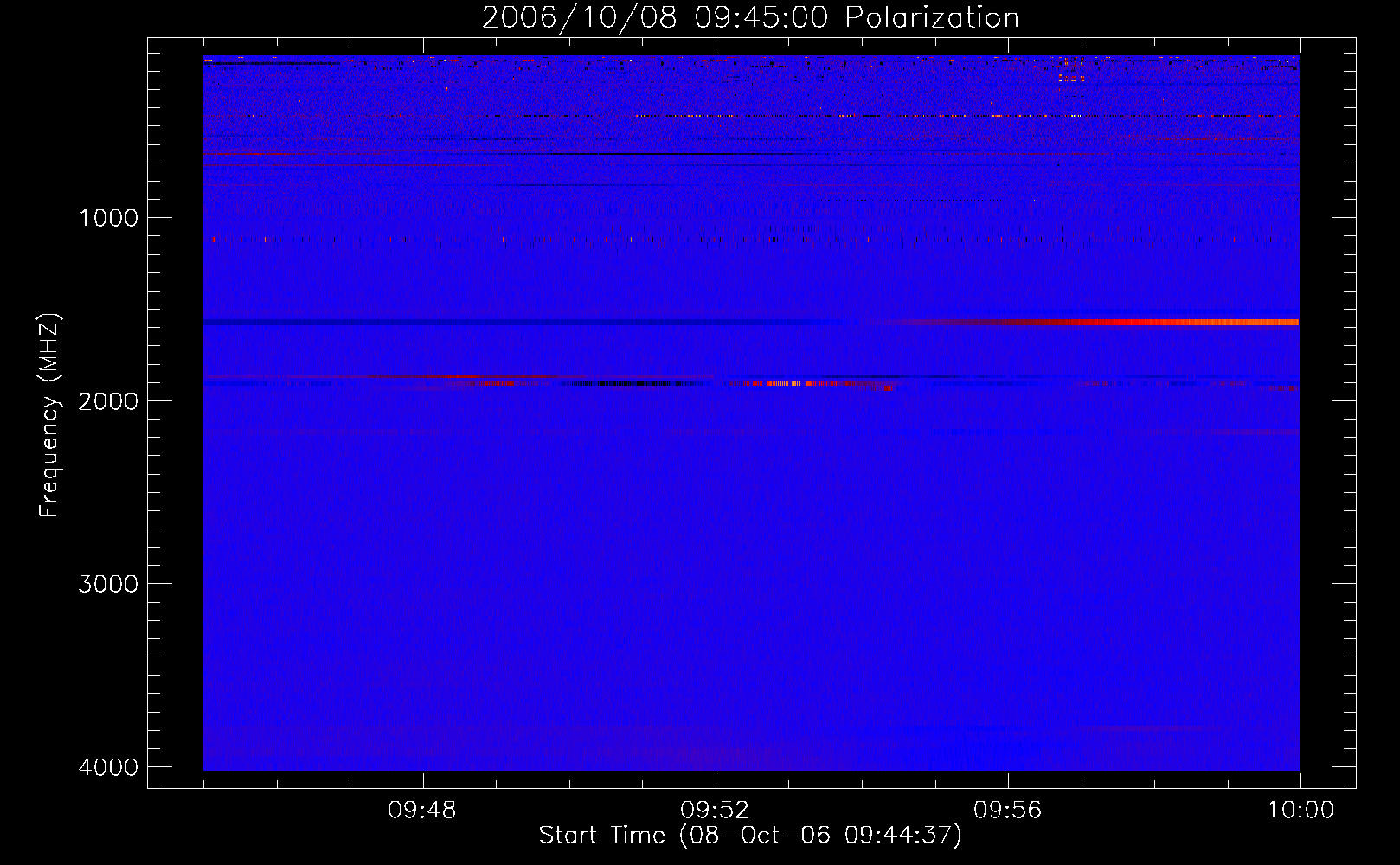
Task: Click the 4000 frequency tick label
Action: [x=108, y=767]
